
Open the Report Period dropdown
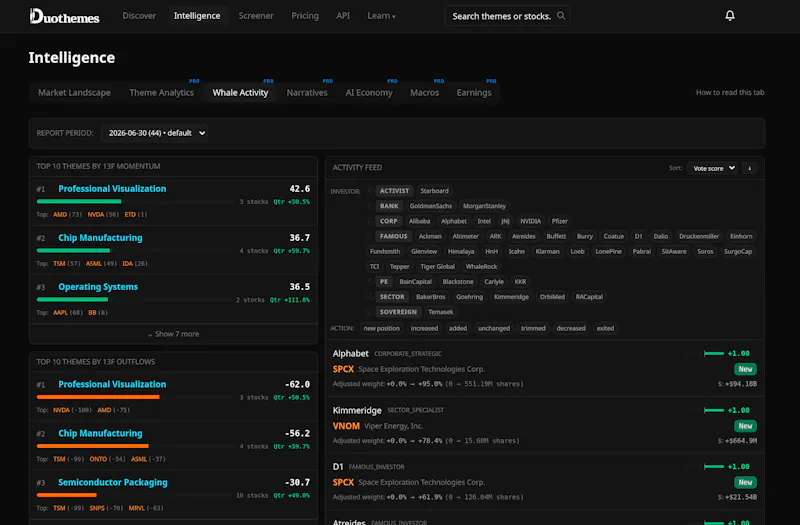coord(155,133)
